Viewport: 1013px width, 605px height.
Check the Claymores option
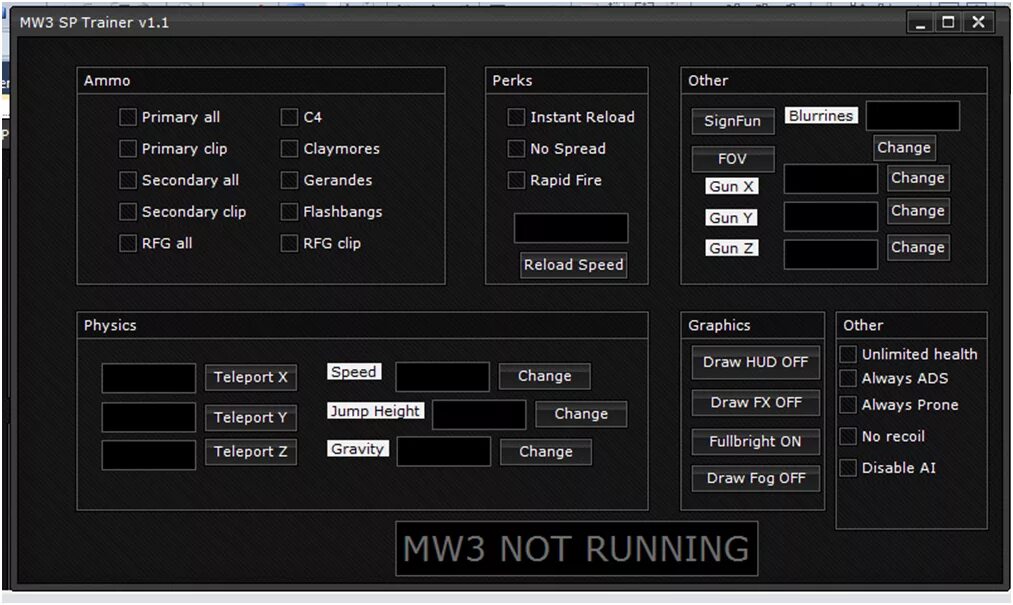pyautogui.click(x=289, y=149)
